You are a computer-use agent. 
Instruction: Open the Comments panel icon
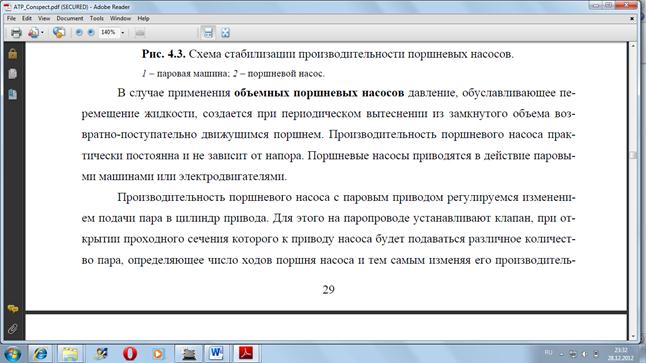12,308
